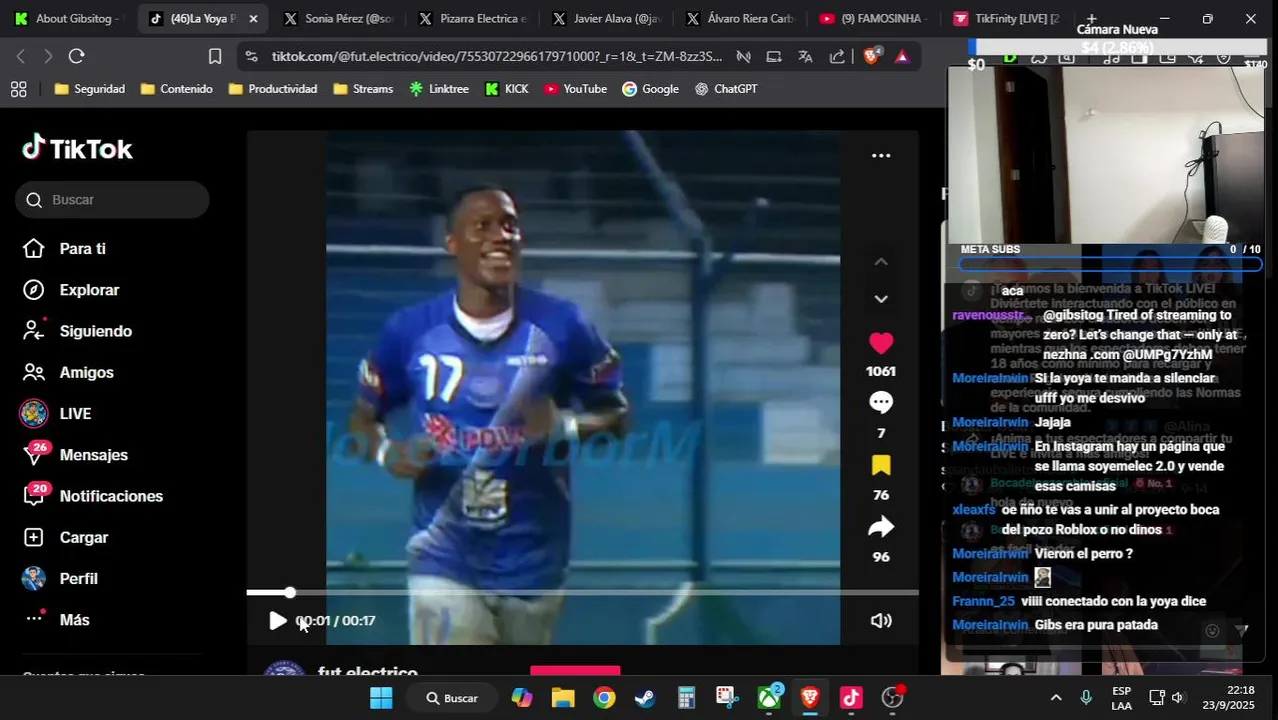
Task: Open the three-dot video options menu
Action: [881, 155]
